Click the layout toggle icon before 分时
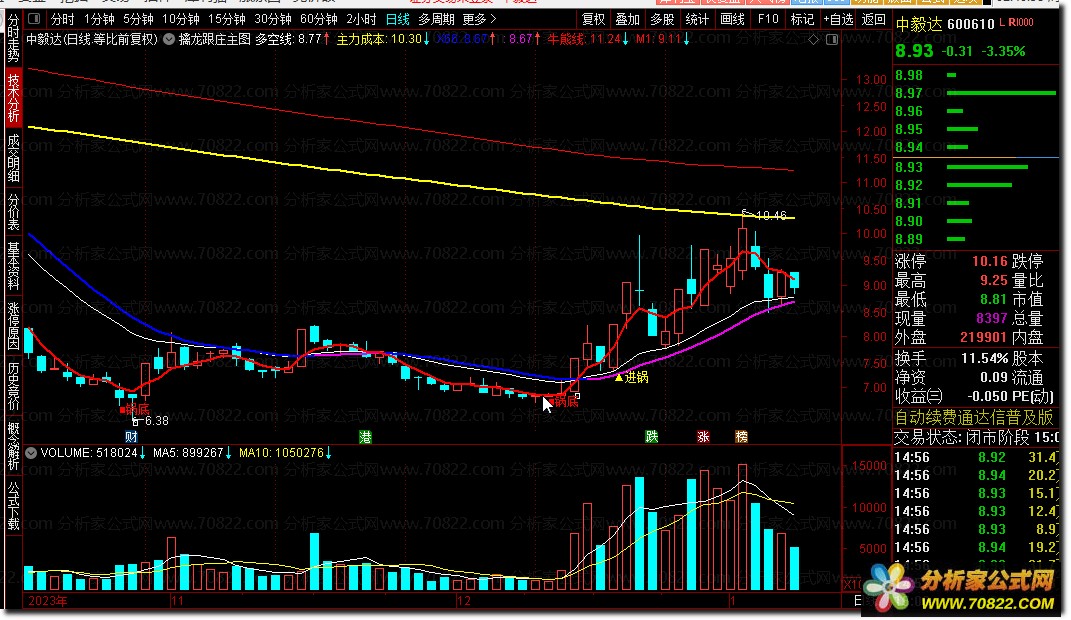 35,19
